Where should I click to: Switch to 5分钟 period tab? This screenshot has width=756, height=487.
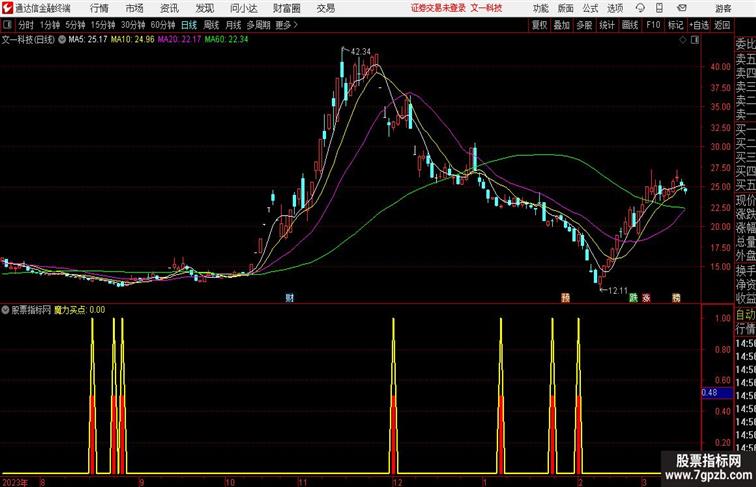point(75,25)
